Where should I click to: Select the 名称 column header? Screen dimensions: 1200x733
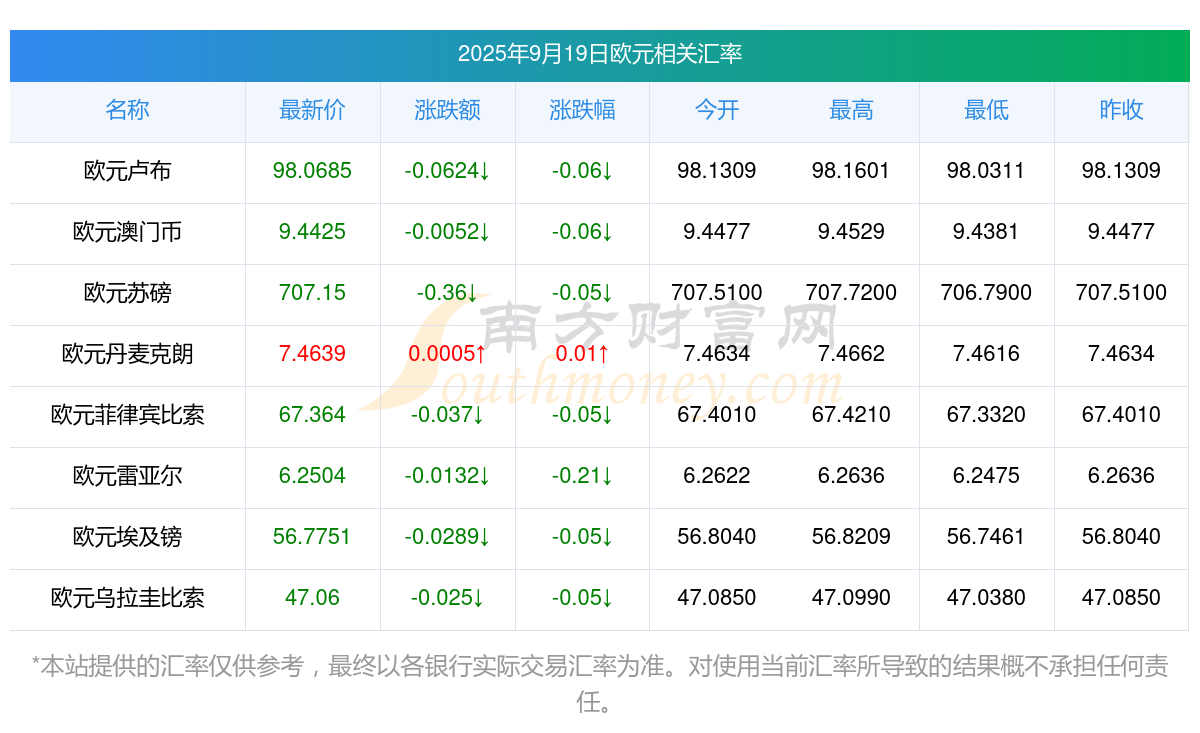pyautogui.click(x=128, y=110)
